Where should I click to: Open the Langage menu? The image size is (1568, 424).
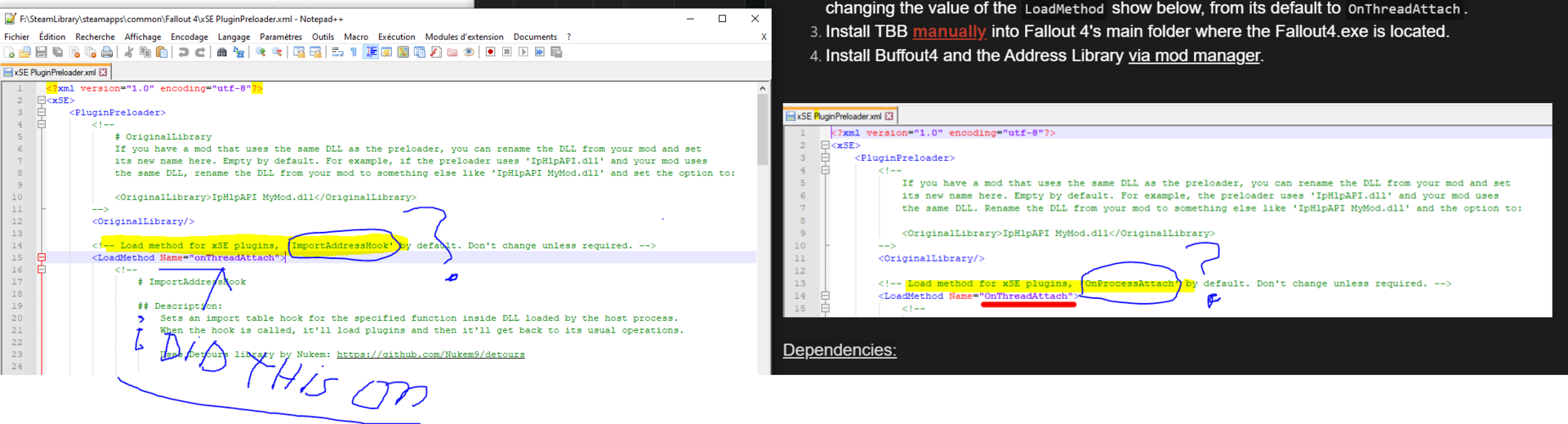point(234,37)
